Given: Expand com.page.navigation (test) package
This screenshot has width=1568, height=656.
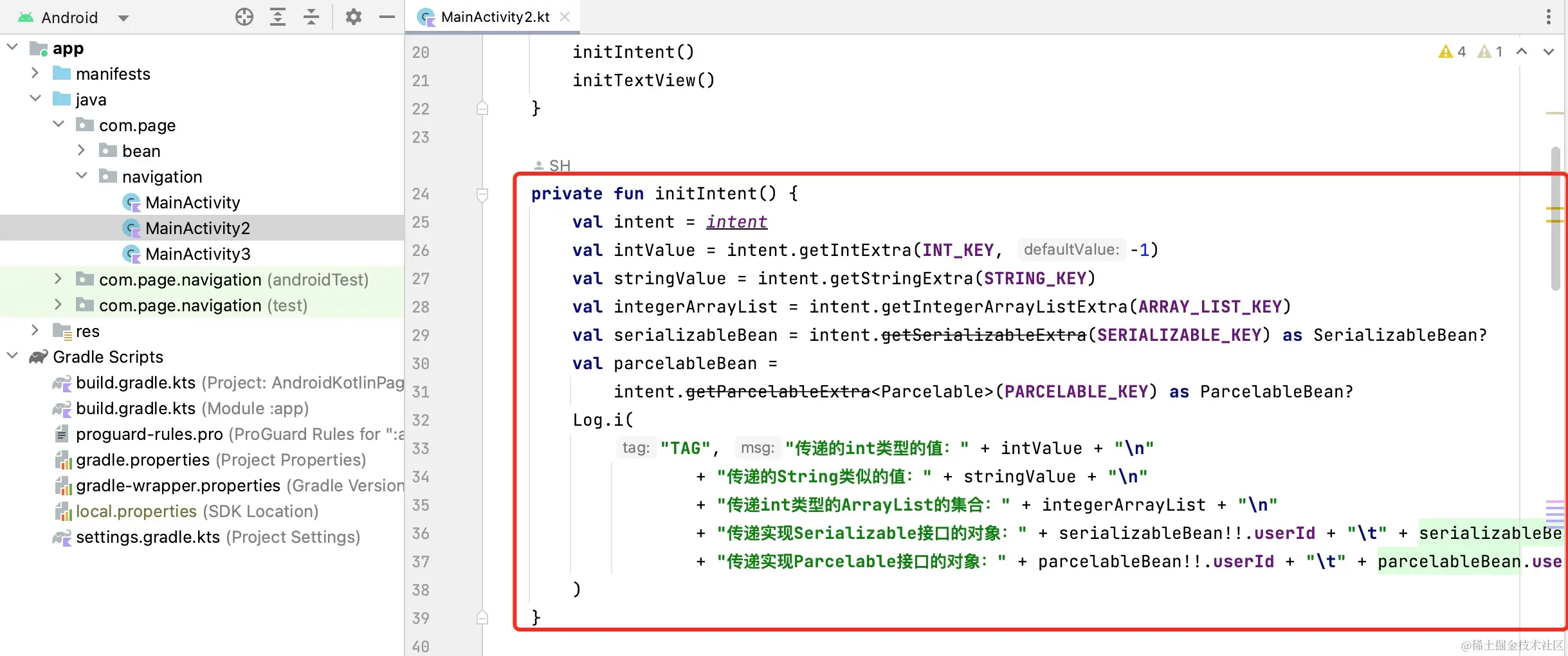Looking at the screenshot, I should [59, 304].
